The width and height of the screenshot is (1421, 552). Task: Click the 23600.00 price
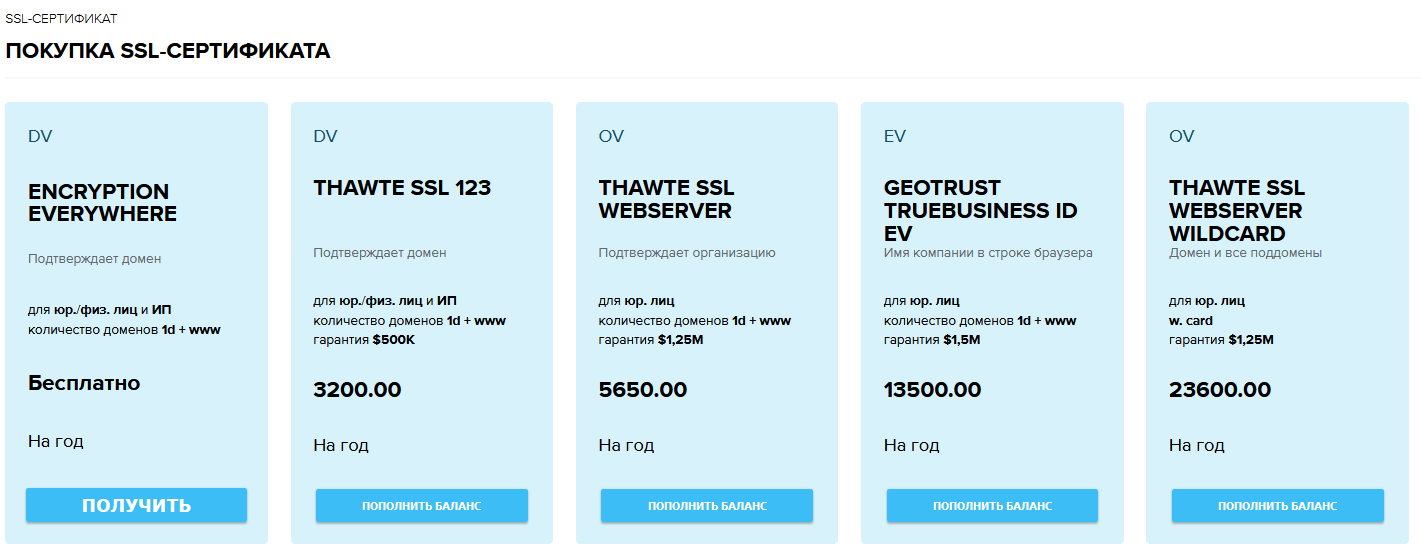(1220, 390)
